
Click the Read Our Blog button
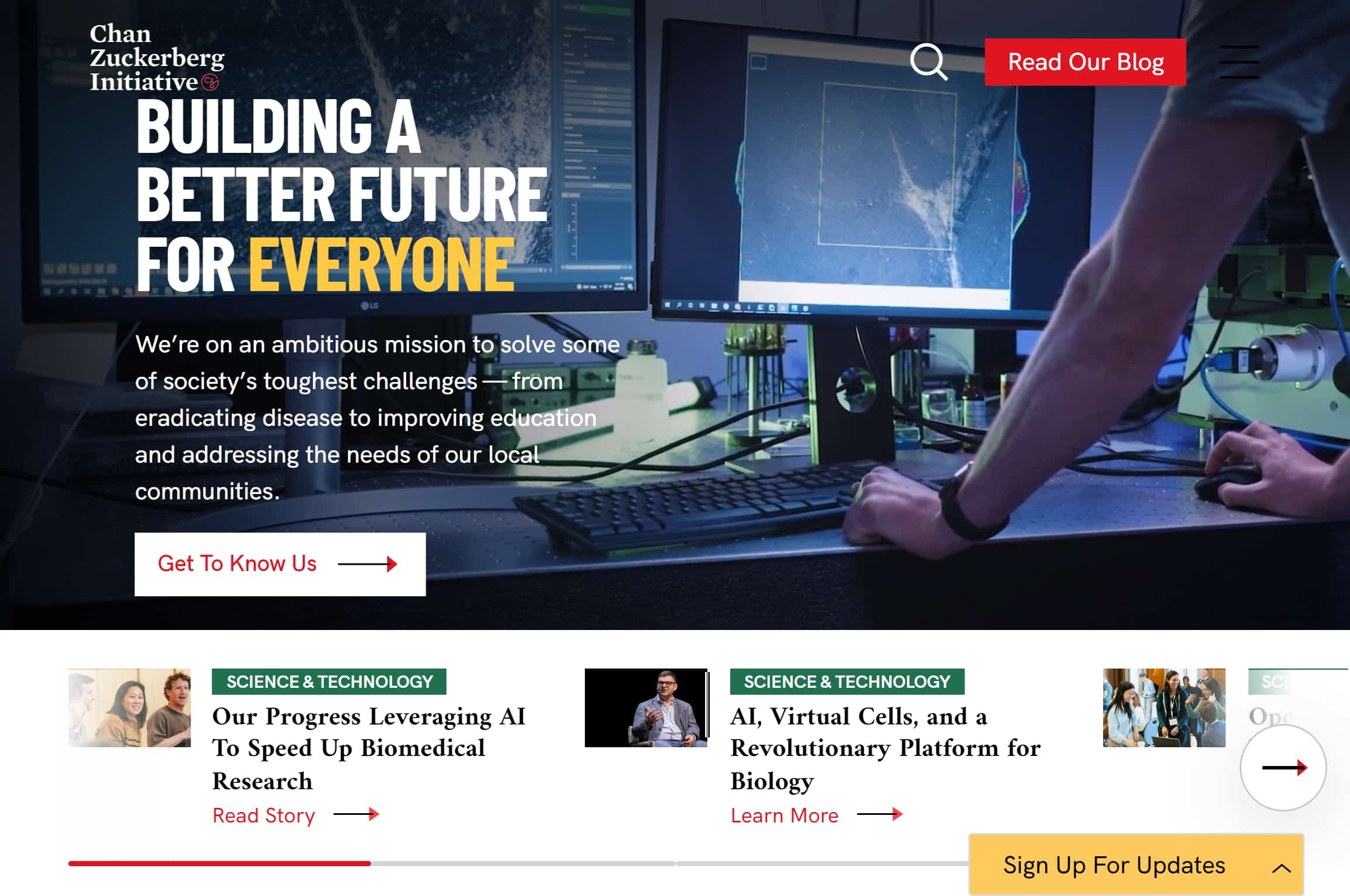coord(1085,62)
